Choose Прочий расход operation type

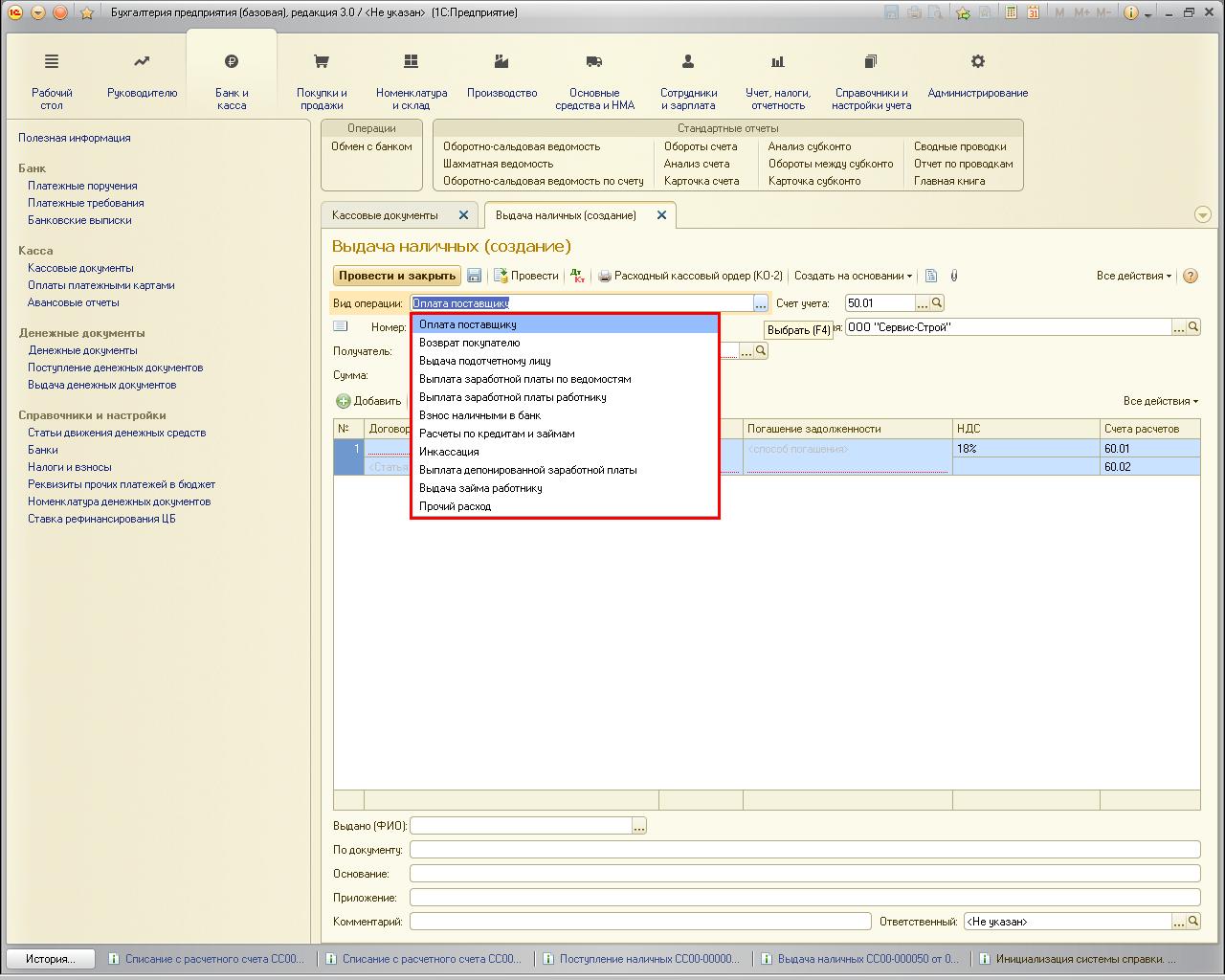click(455, 506)
